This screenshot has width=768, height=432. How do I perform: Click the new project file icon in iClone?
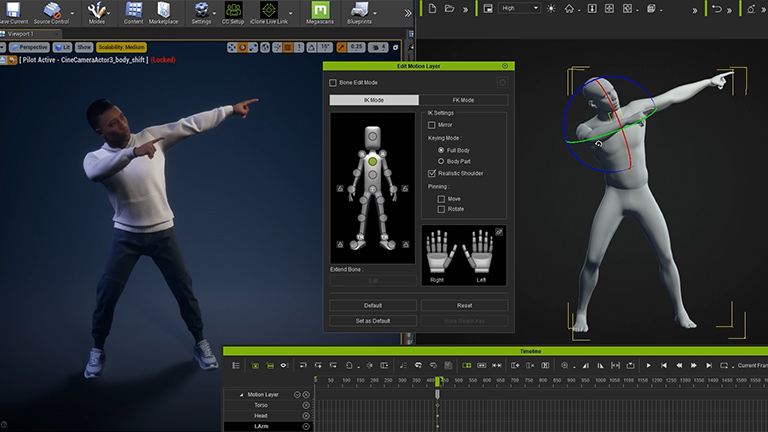pos(432,8)
